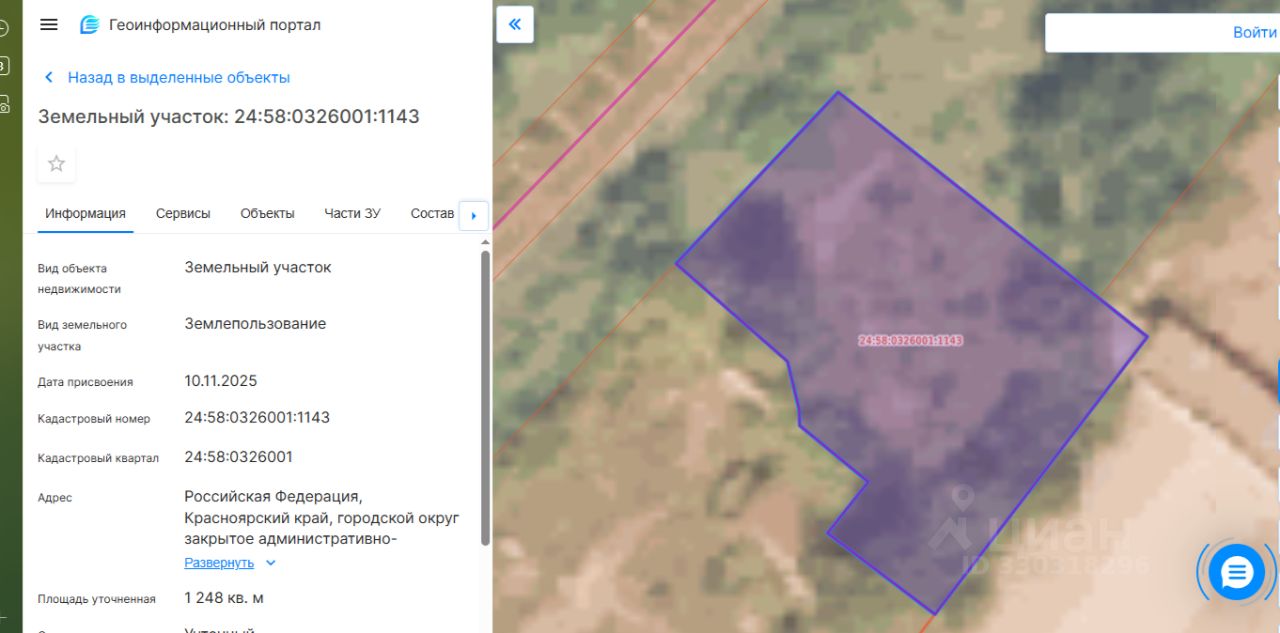Expand full address via Развернуть

(219, 563)
